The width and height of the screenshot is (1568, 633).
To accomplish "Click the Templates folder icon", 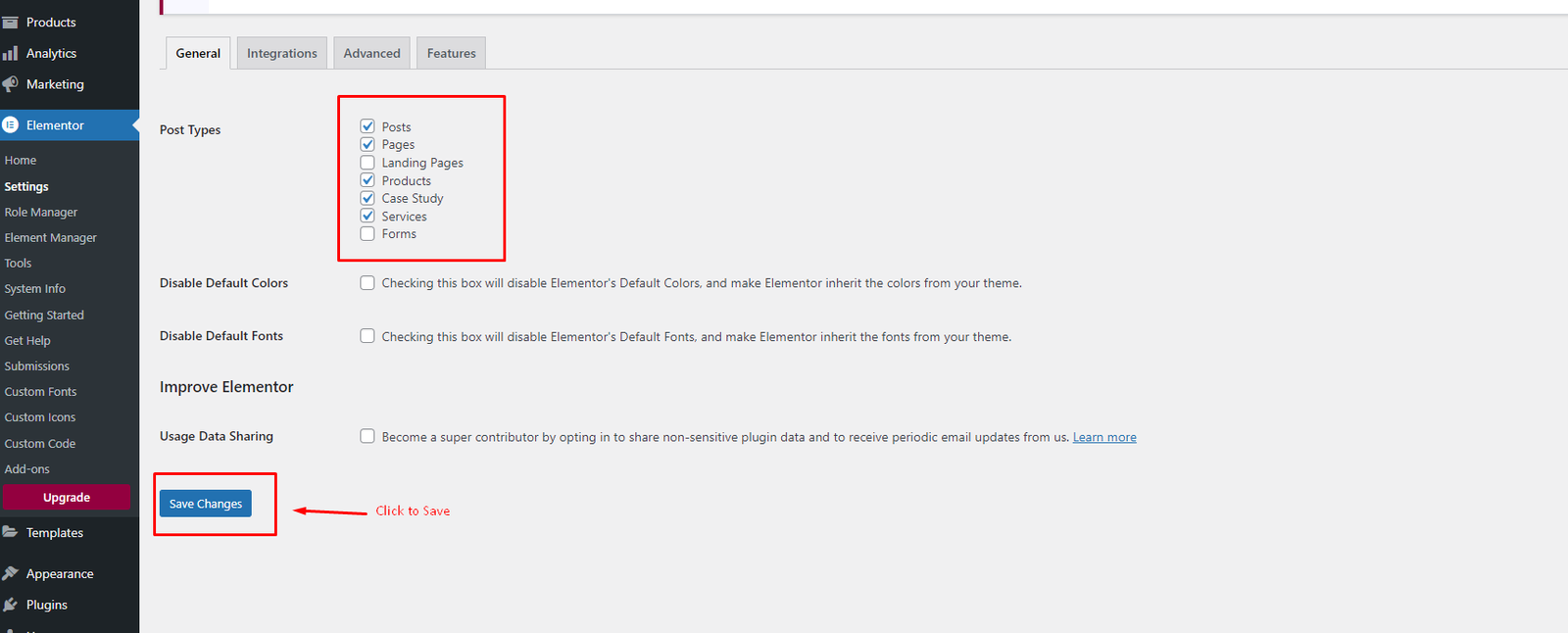I will (11, 532).
